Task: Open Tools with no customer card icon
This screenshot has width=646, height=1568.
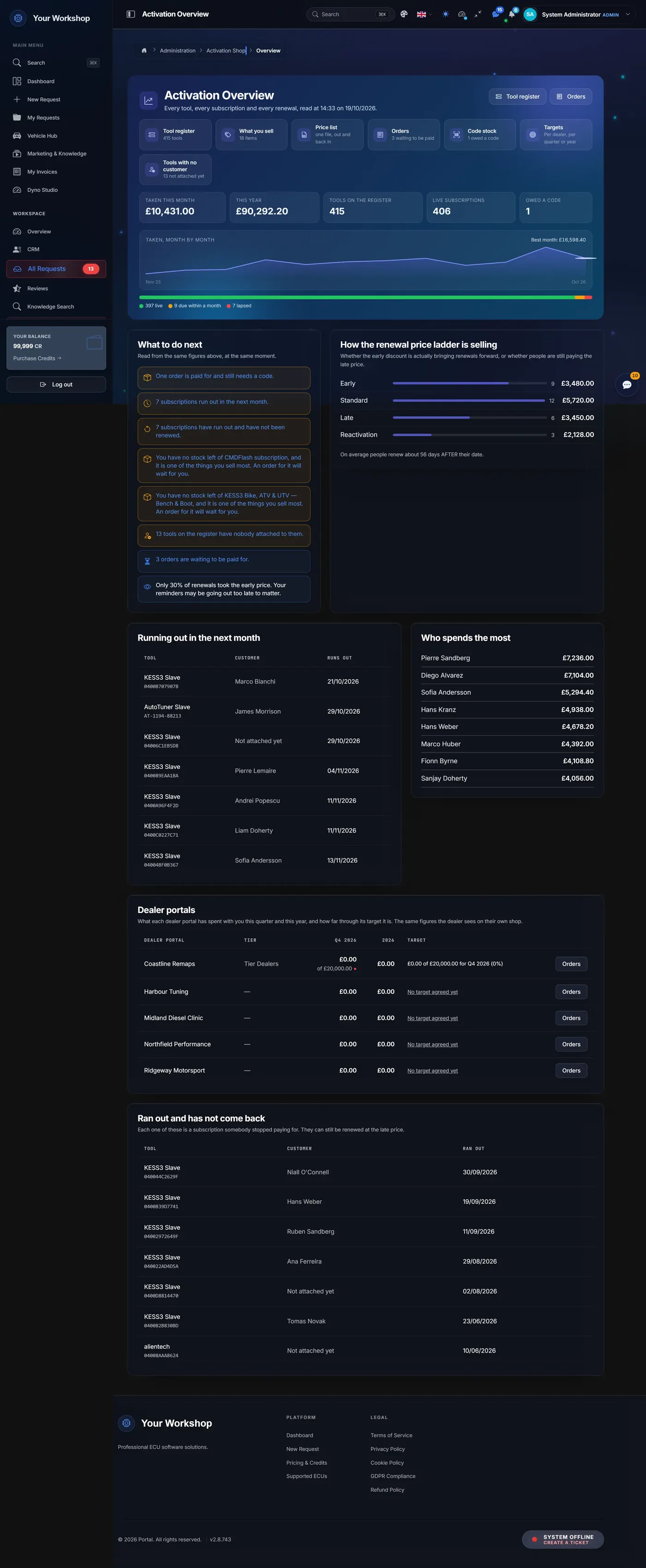Action: click(x=152, y=169)
